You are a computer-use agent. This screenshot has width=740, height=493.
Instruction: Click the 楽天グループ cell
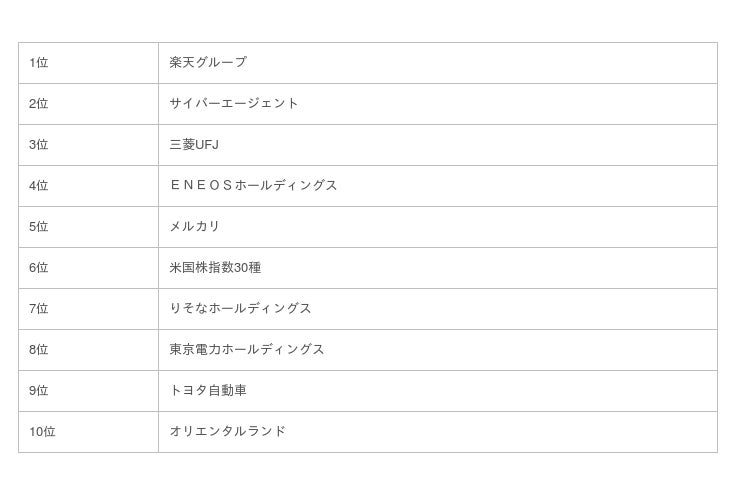point(208,62)
